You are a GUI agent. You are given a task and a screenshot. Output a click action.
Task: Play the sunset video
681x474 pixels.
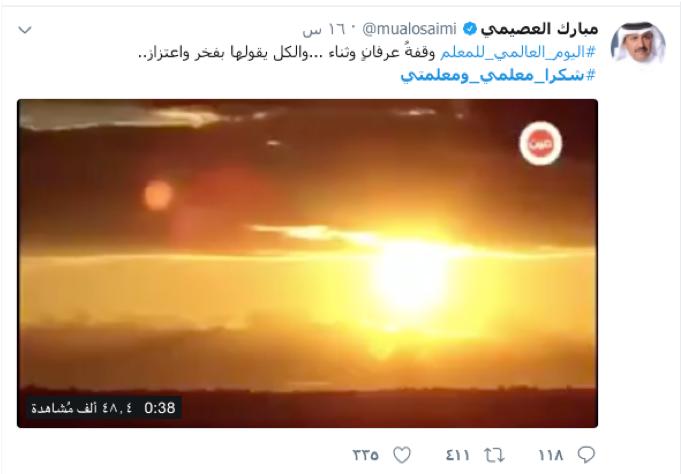point(307,263)
